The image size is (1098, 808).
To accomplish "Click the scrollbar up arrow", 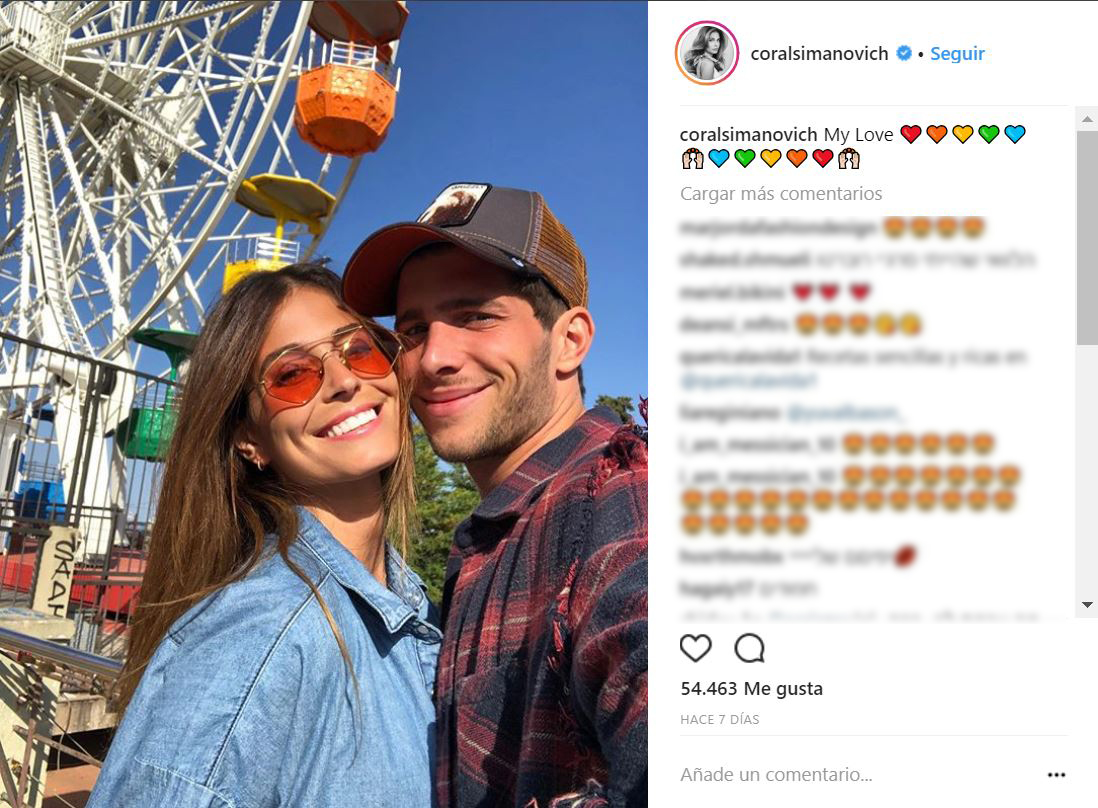I will click(1087, 119).
